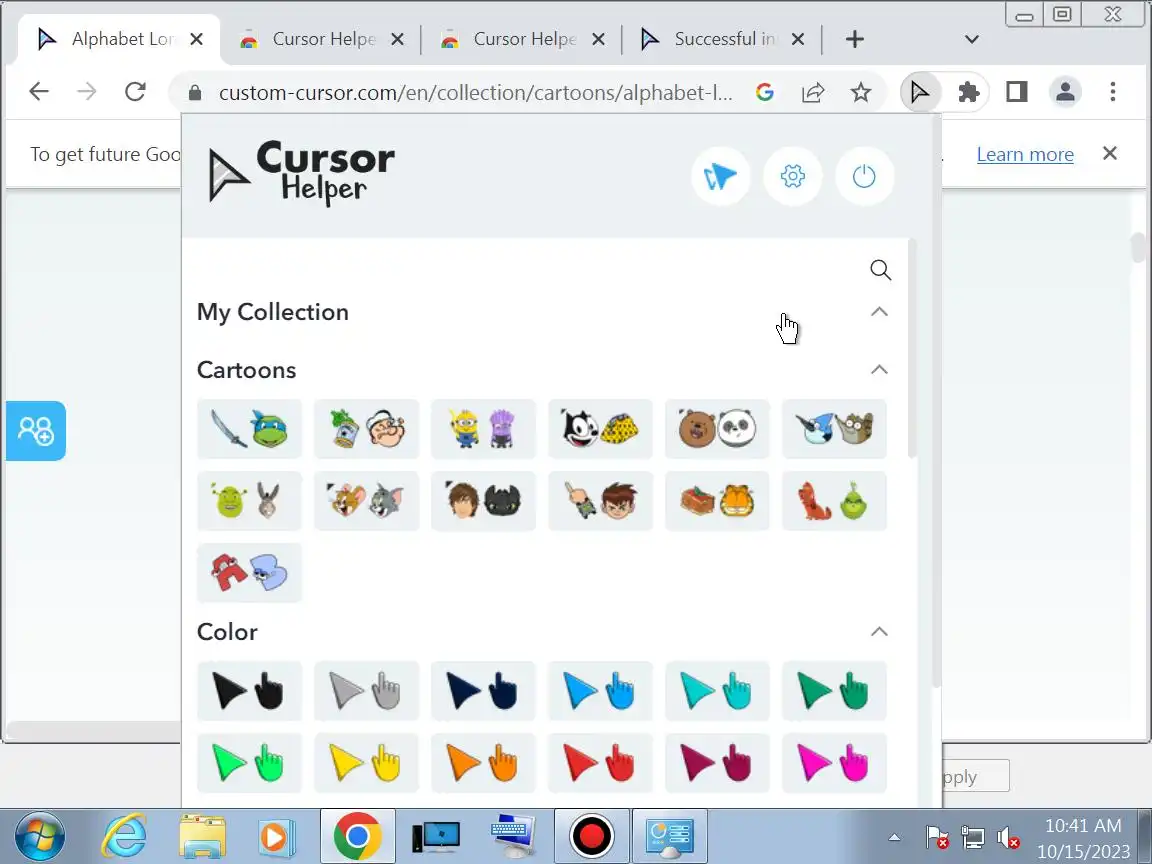Open the tab search dropdown
1152x864 pixels.
971,39
